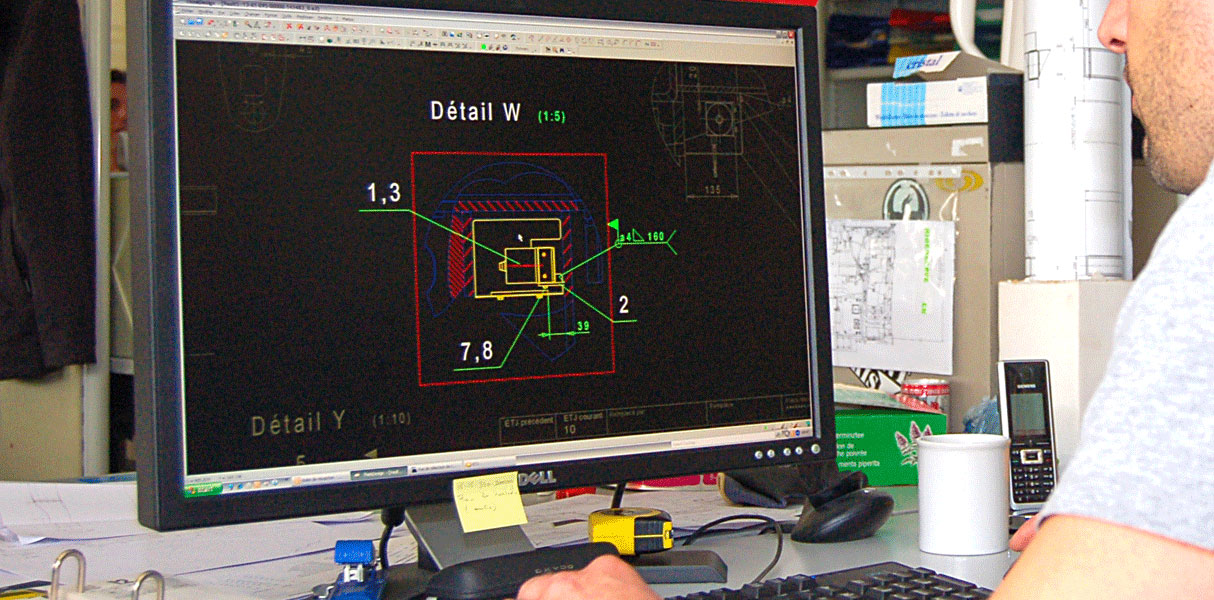The height and width of the screenshot is (600, 1214).
Task: Click the '1,3' item callout label
Action: point(384,193)
